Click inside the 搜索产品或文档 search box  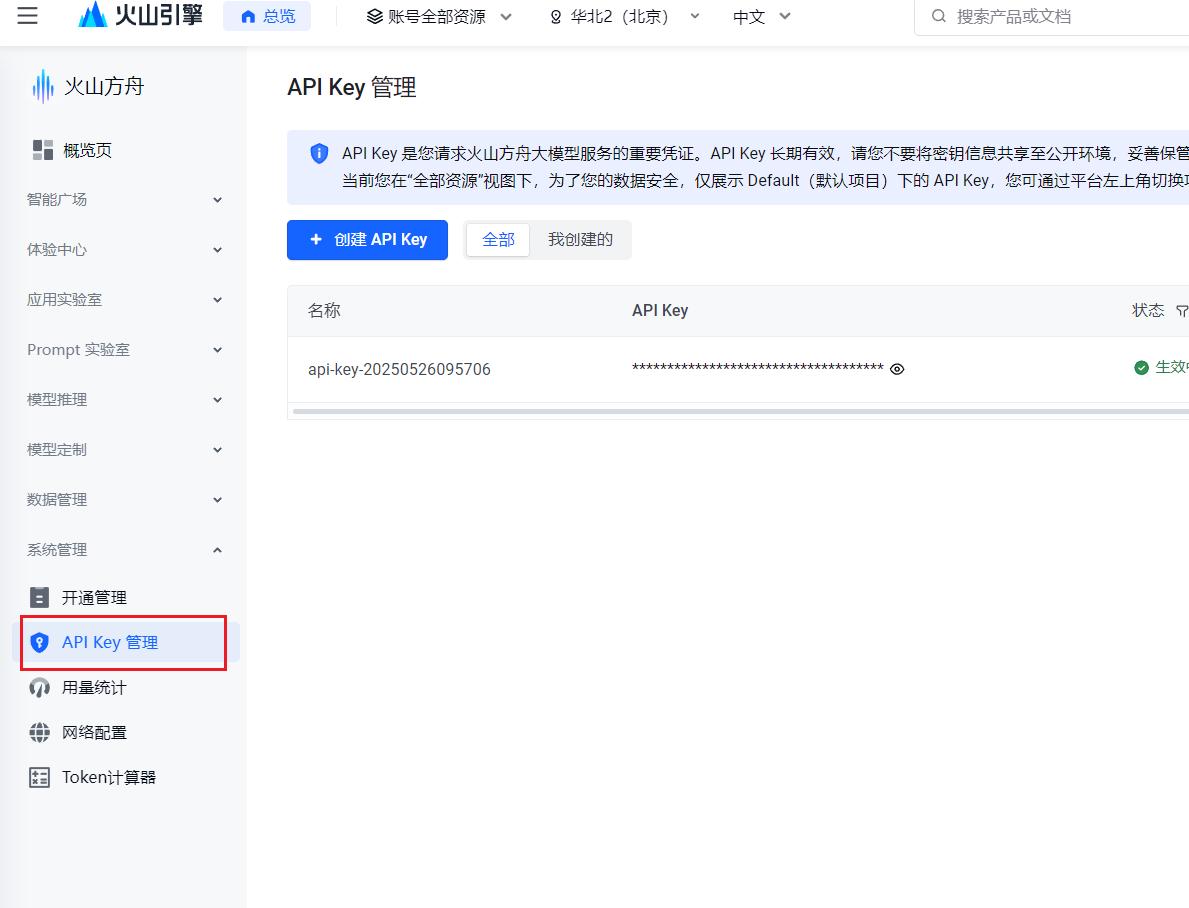tap(1050, 16)
